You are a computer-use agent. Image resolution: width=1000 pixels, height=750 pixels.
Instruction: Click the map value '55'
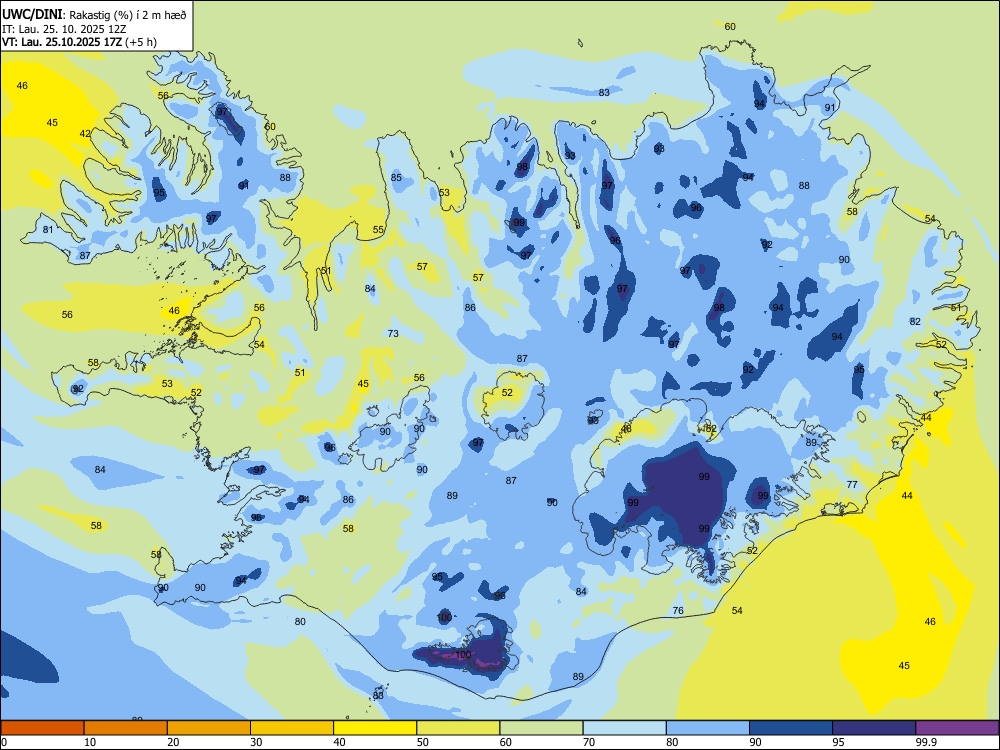[x=378, y=230]
